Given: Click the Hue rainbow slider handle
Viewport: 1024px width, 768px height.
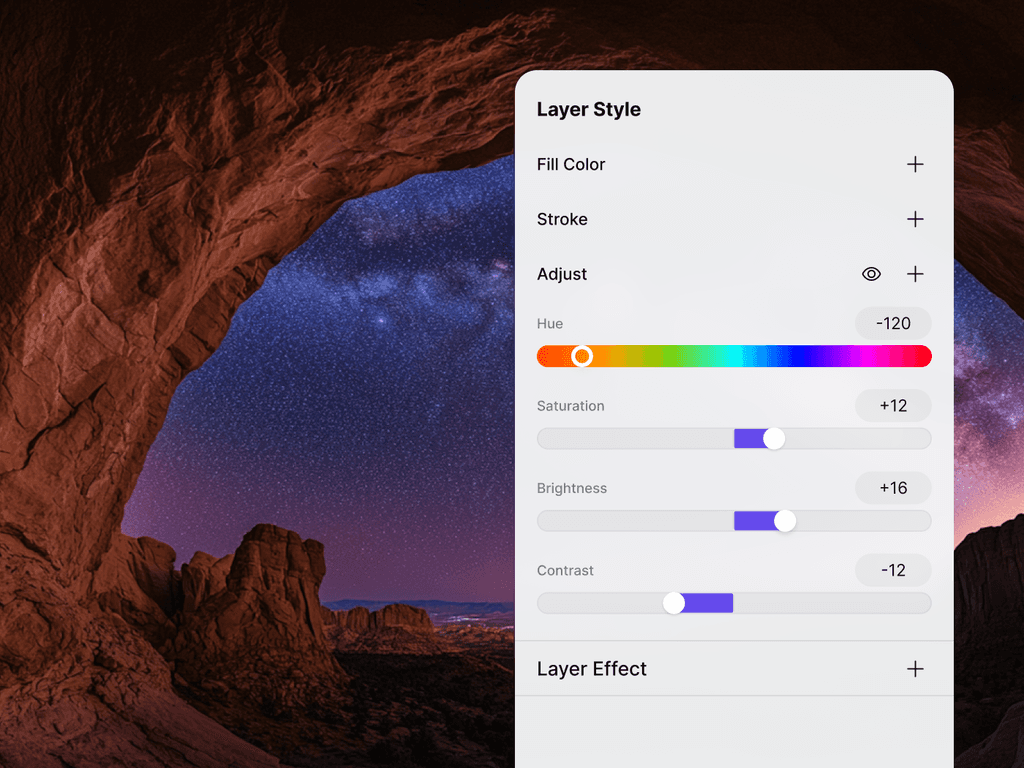Looking at the screenshot, I should tap(583, 356).
